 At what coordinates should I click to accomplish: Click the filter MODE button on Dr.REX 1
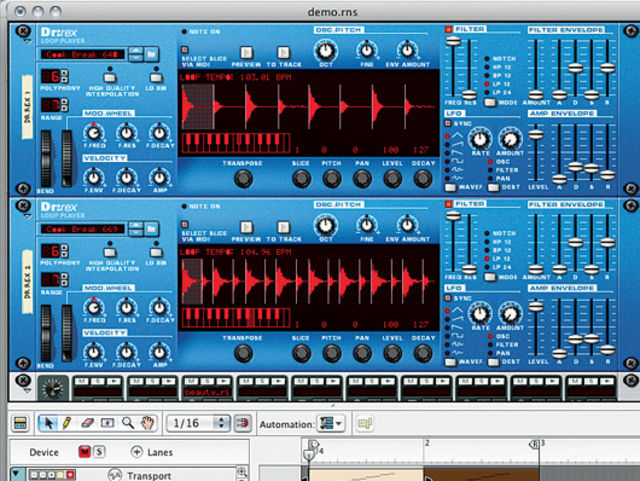490,102
